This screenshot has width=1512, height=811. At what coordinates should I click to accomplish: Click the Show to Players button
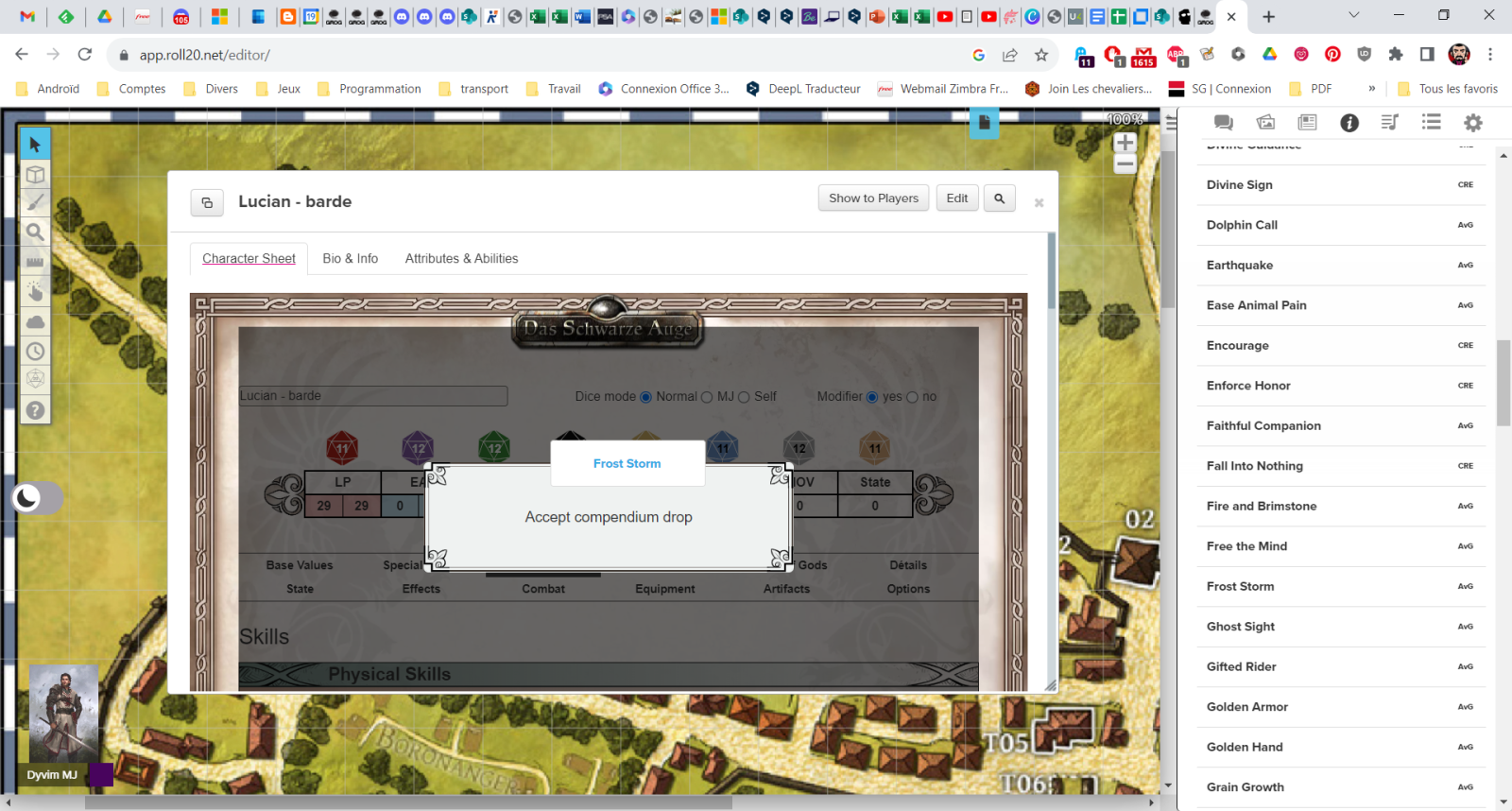(873, 198)
